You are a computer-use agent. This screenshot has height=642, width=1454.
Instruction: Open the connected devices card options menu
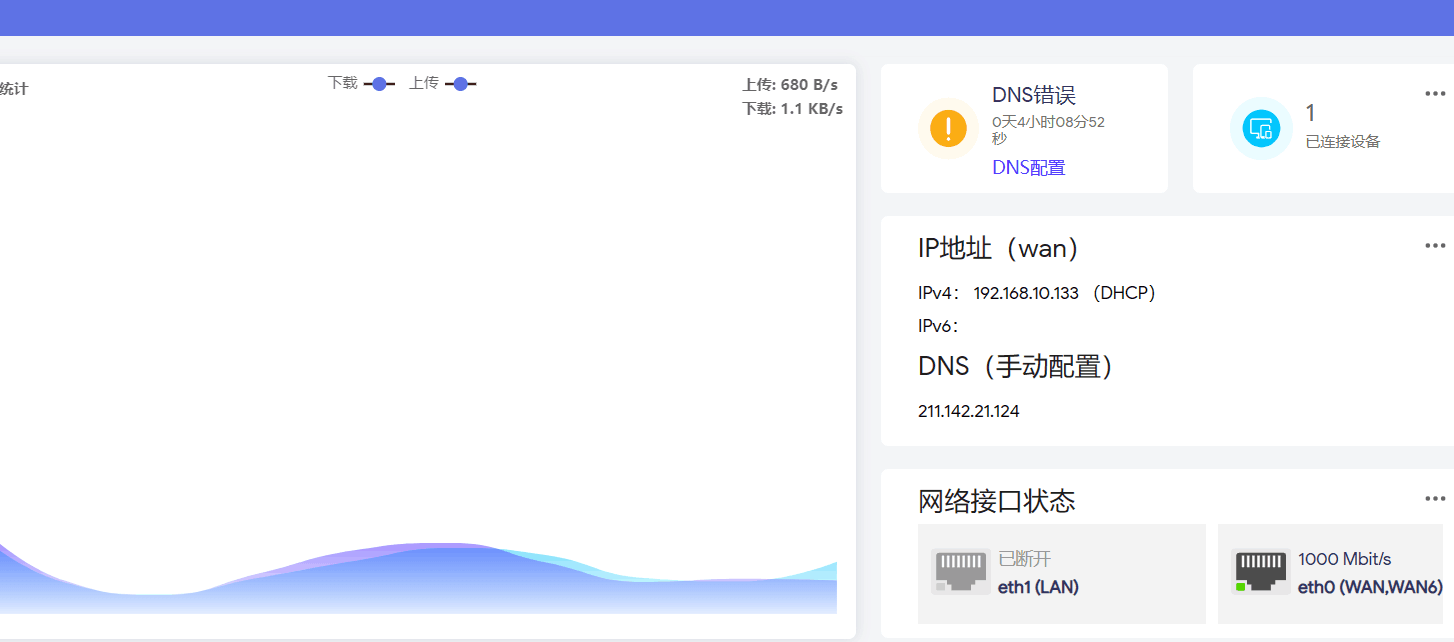click(x=1434, y=94)
